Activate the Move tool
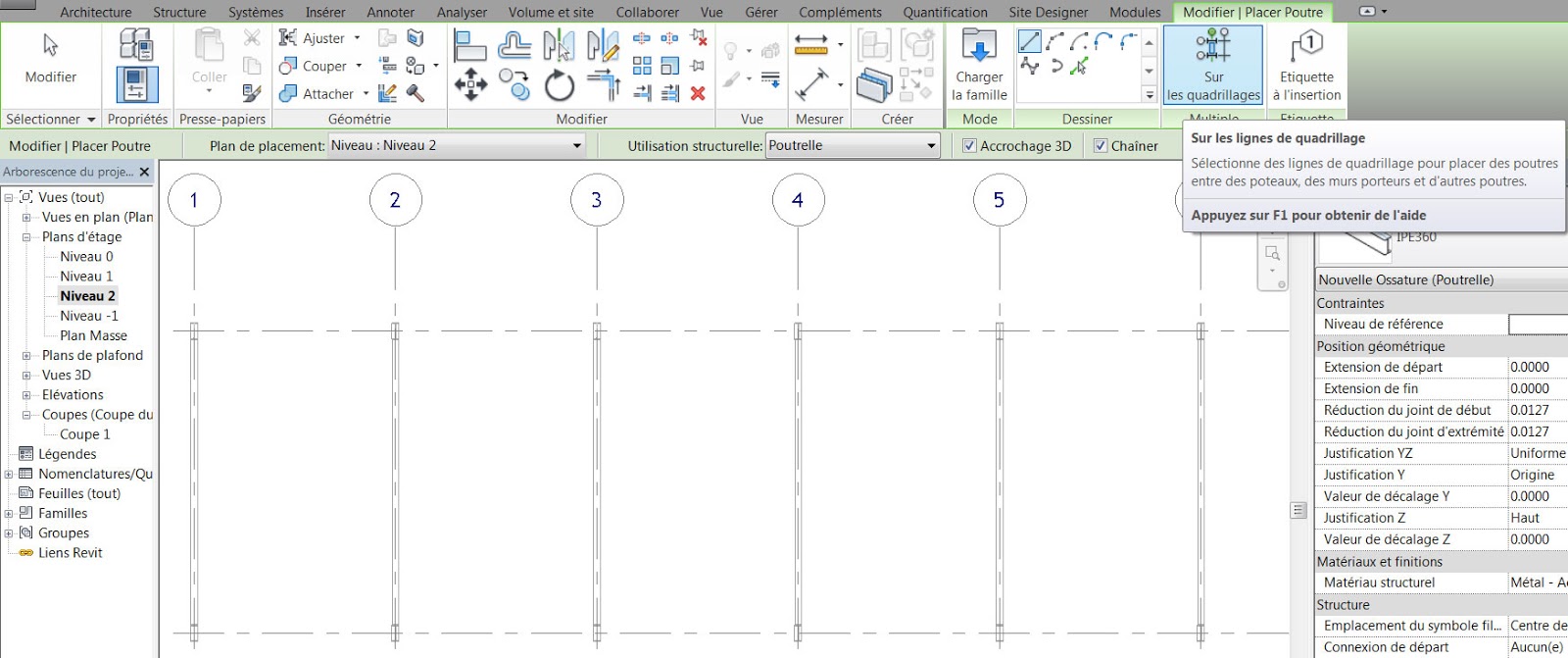1568x658 pixels. tap(470, 85)
